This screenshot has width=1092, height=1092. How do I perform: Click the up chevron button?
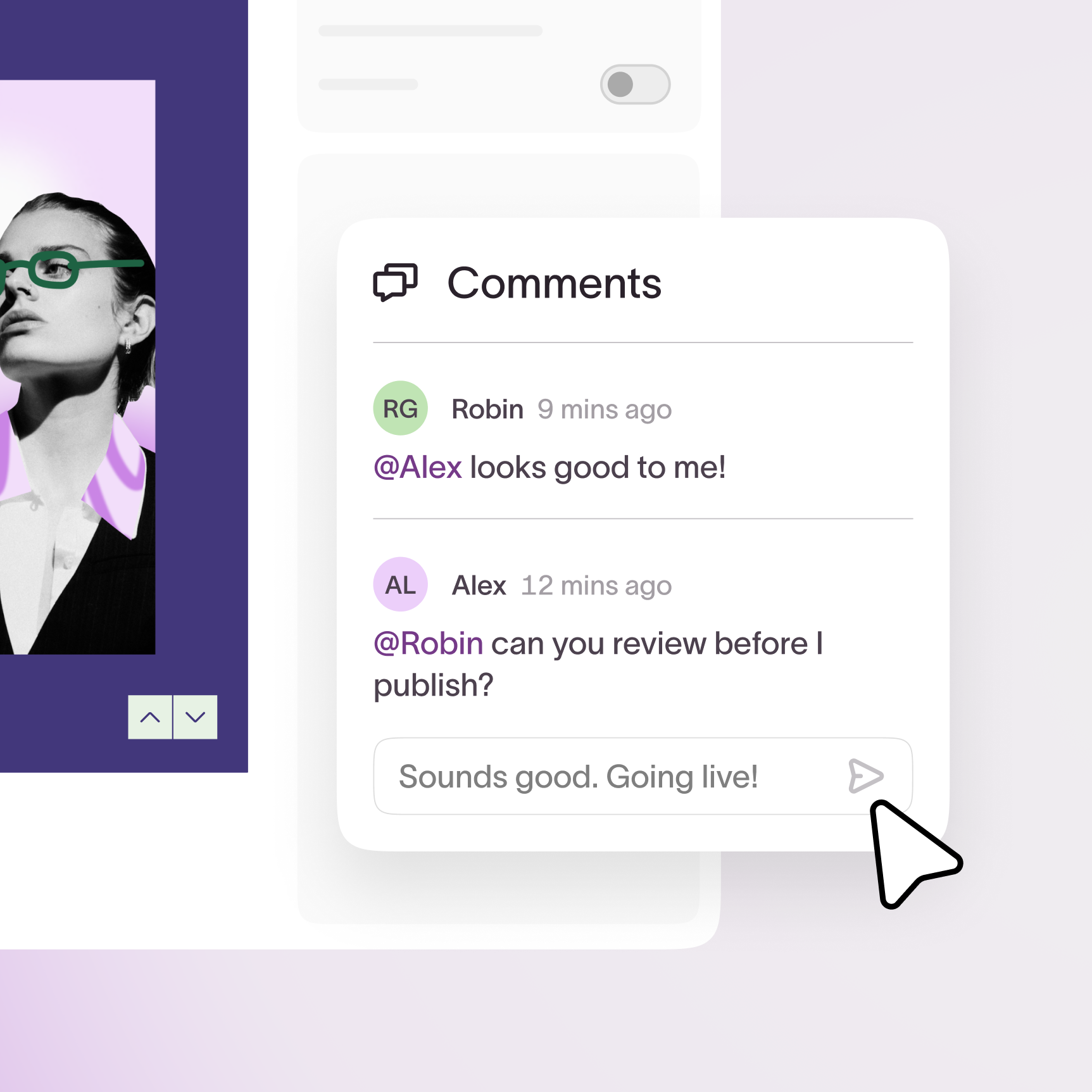point(150,717)
